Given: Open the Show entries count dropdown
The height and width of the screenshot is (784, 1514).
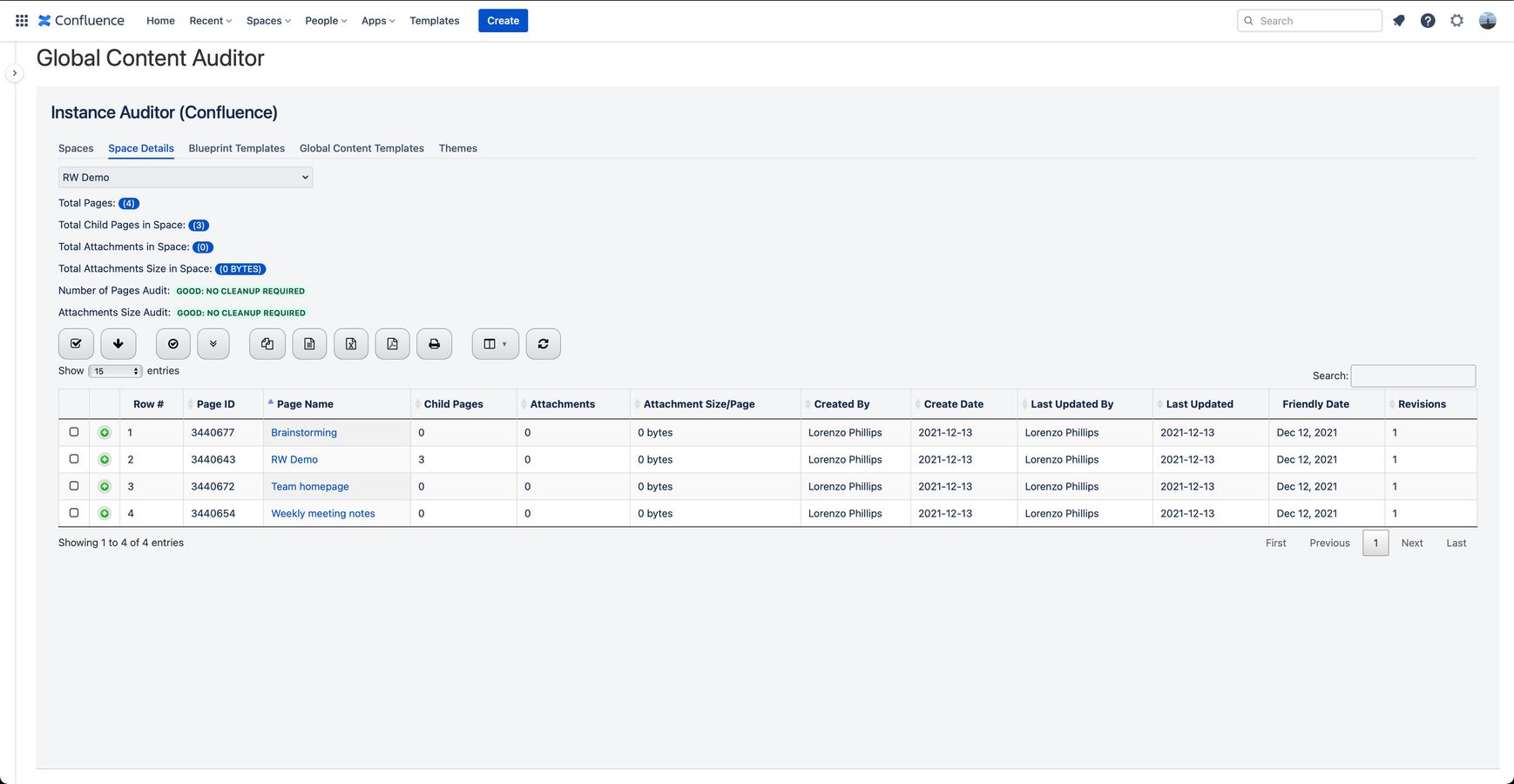Looking at the screenshot, I should coord(115,371).
